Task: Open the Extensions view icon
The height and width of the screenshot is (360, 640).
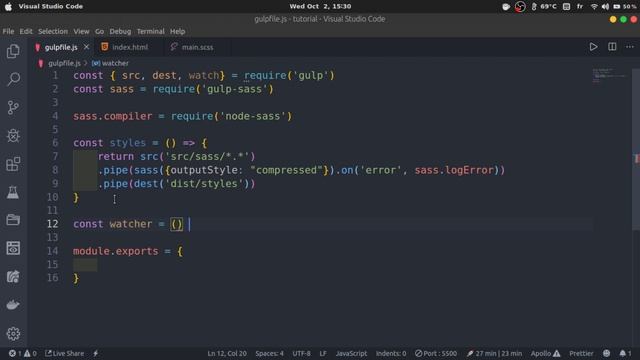Action: (x=13, y=164)
